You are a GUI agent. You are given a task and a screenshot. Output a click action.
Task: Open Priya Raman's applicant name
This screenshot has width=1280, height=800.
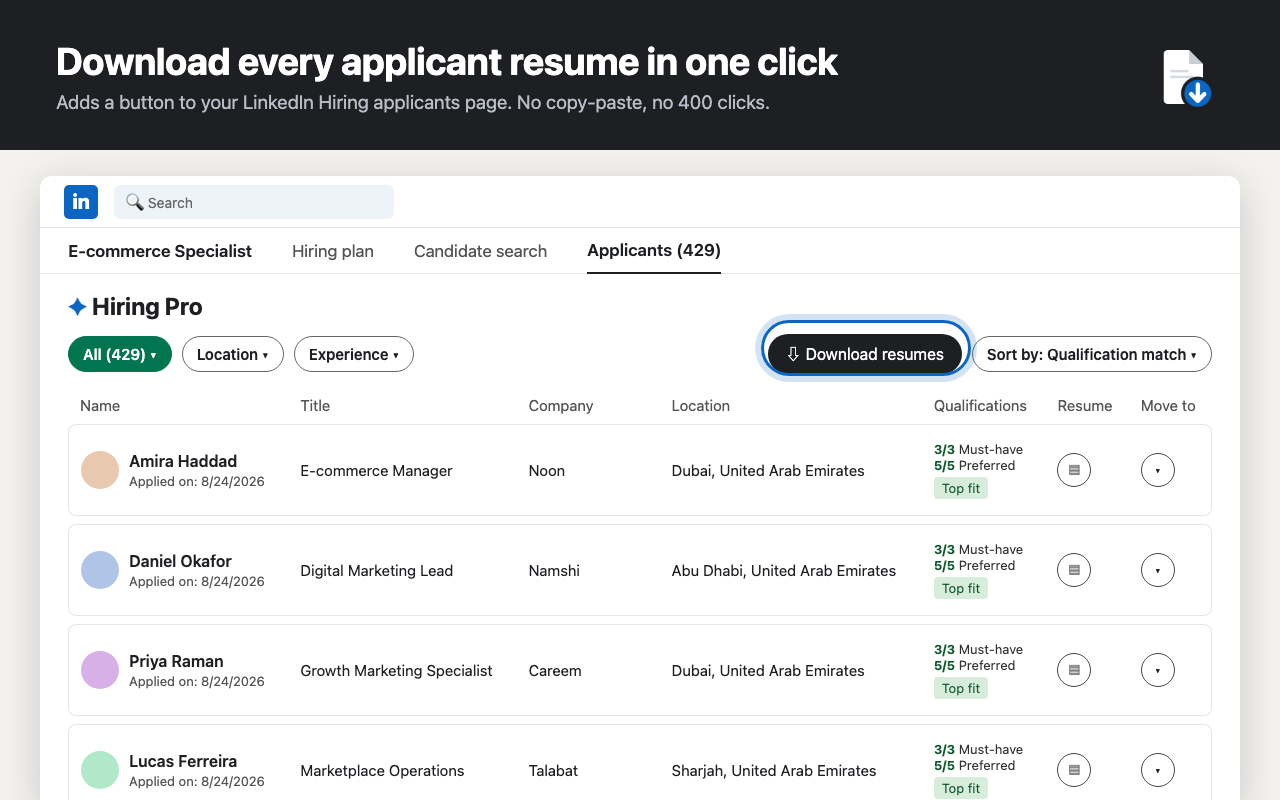176,661
